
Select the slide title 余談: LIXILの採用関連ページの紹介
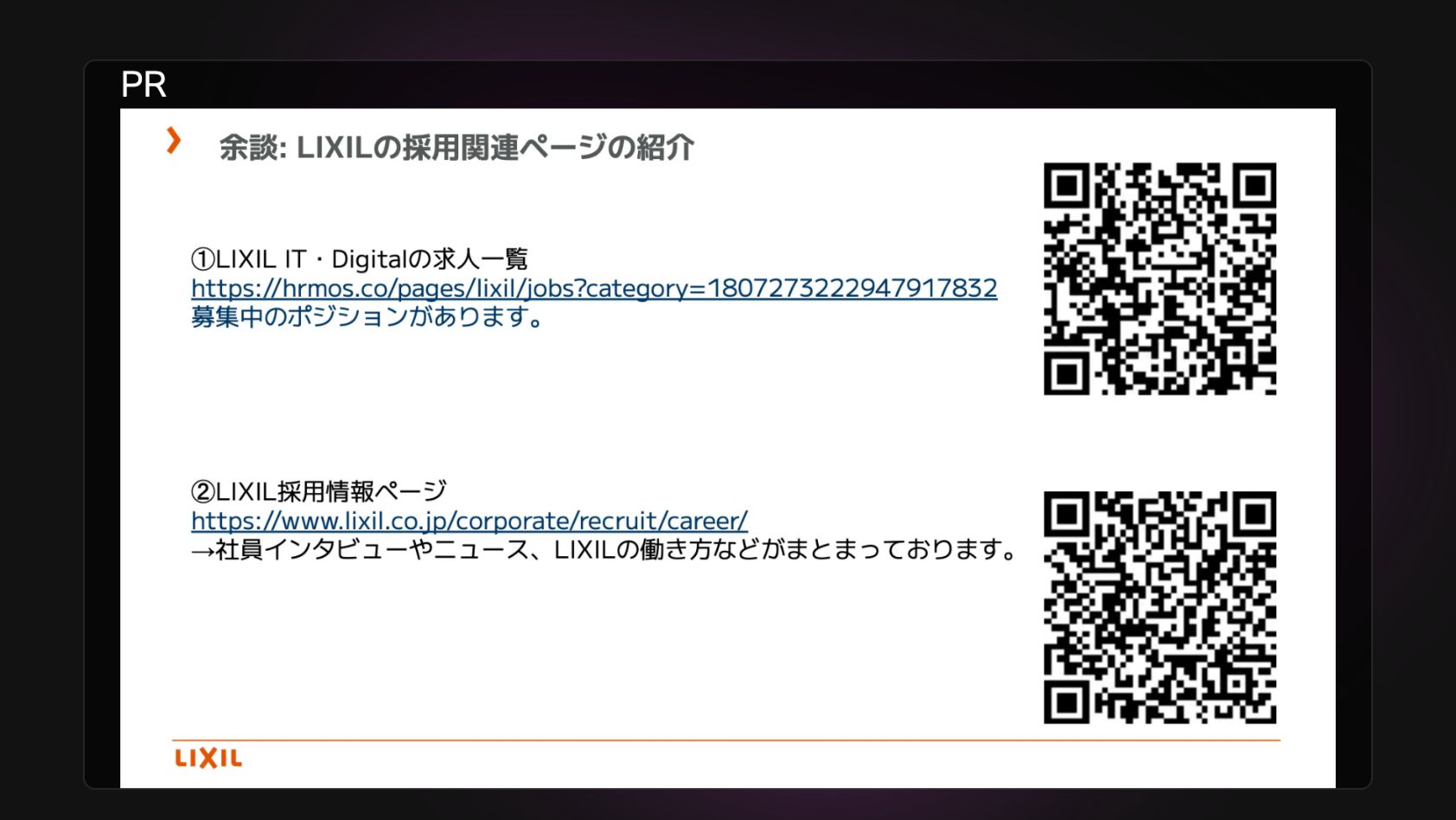[x=457, y=147]
